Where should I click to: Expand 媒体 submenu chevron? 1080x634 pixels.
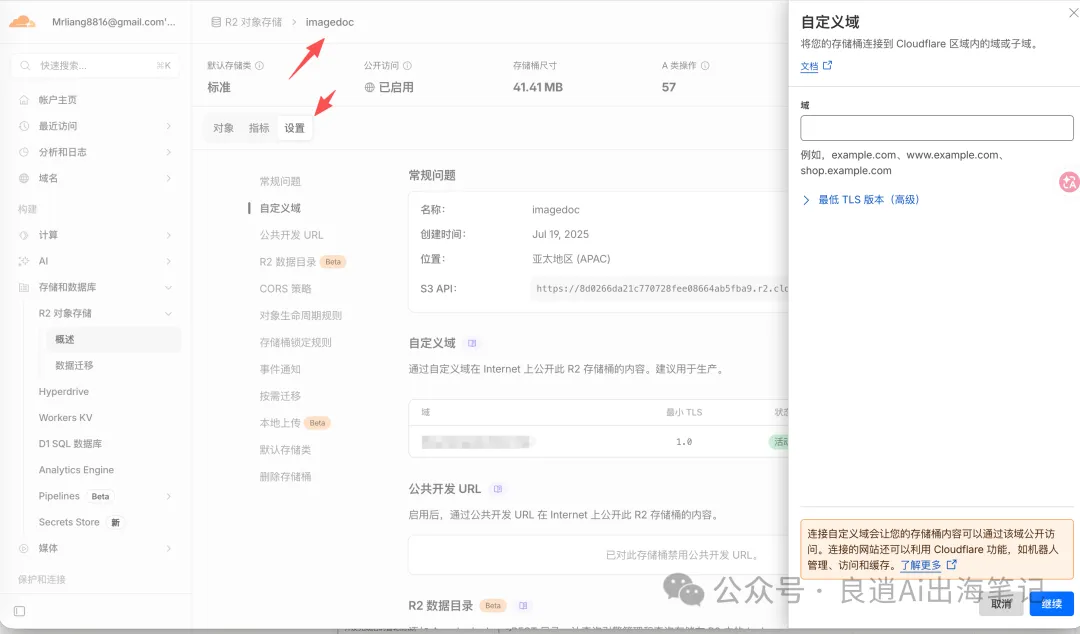169,549
